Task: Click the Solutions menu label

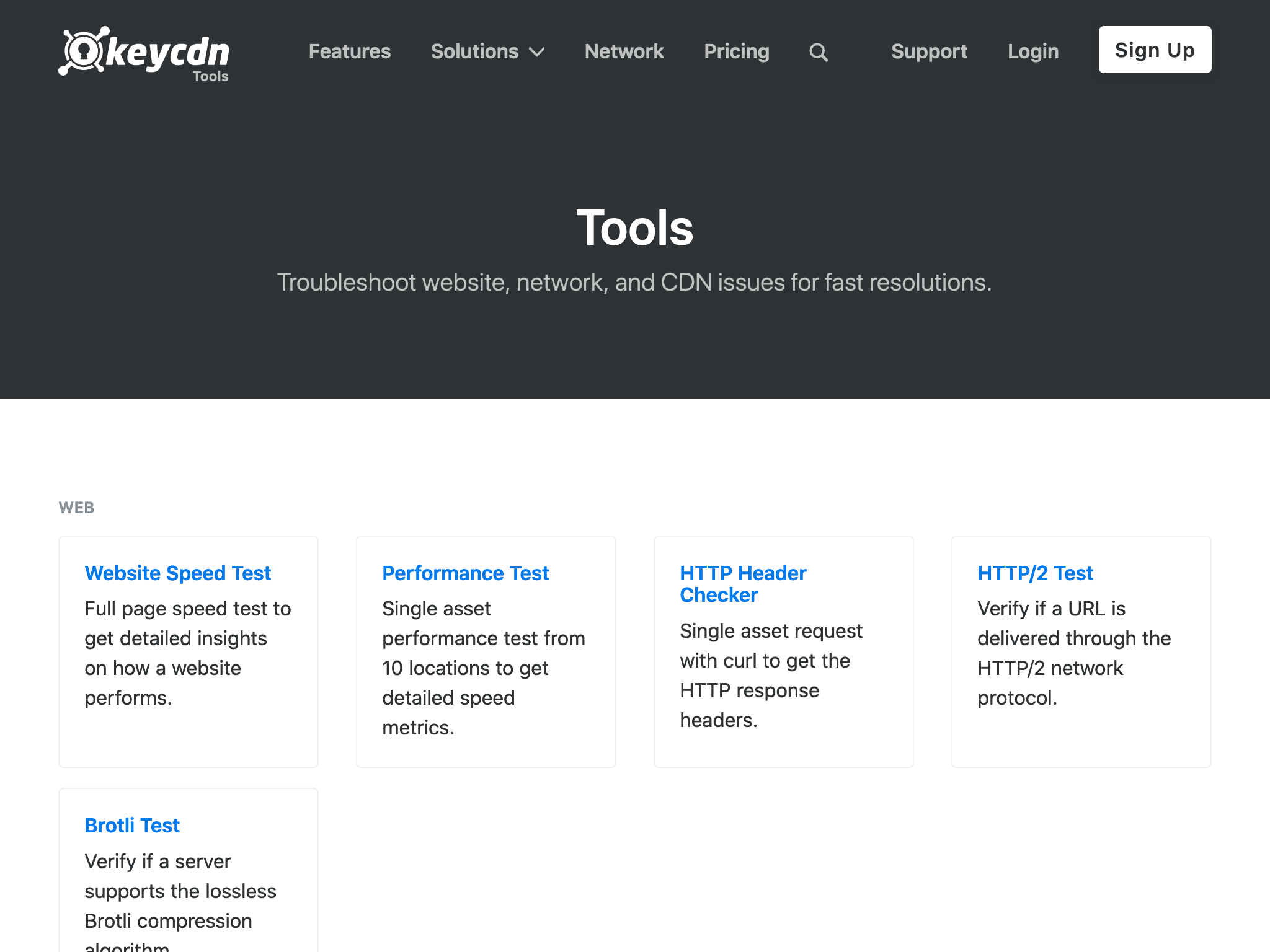Action: tap(474, 51)
